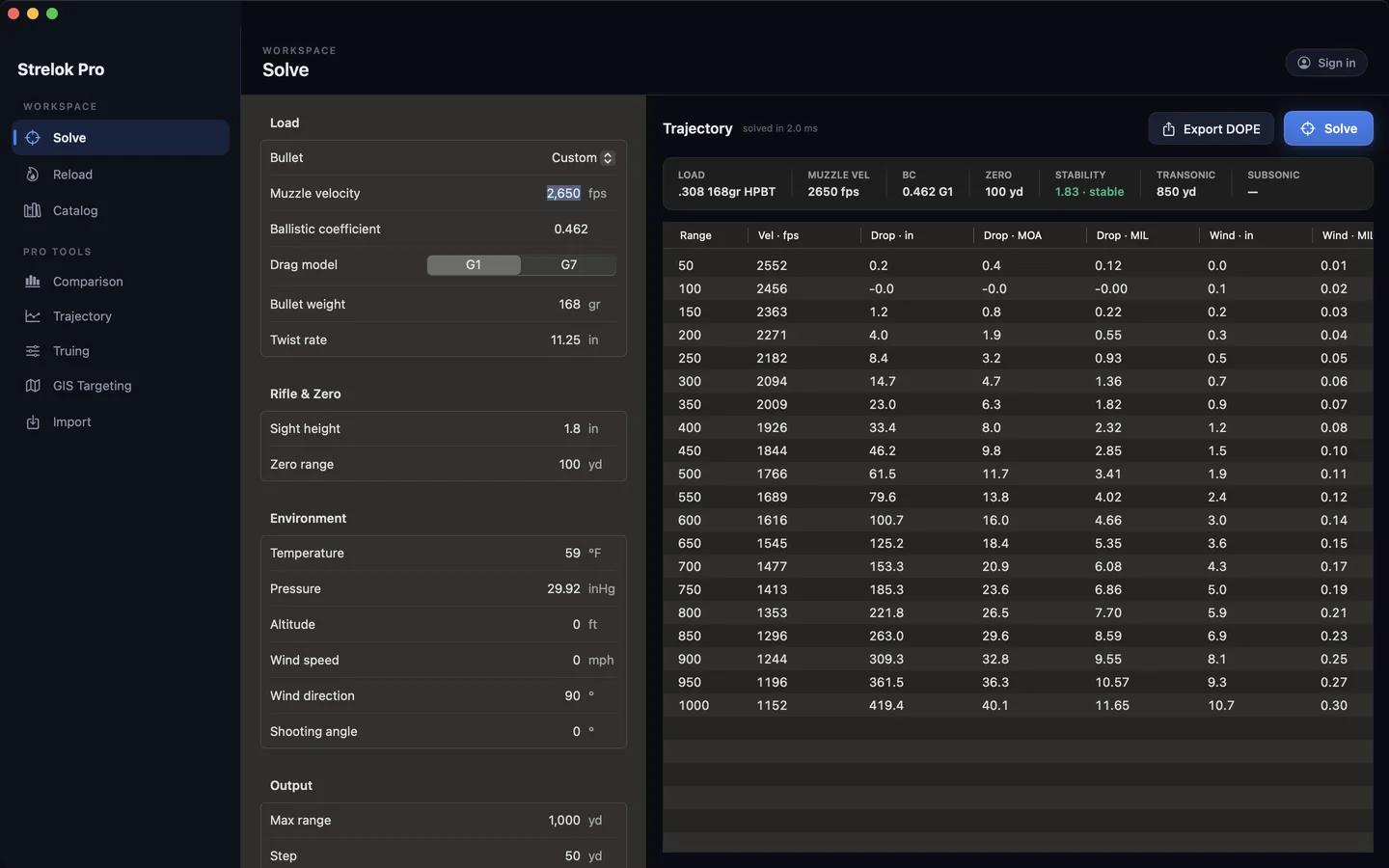Viewport: 1389px width, 868px height.
Task: Edit the Wind direction value
Action: click(573, 695)
